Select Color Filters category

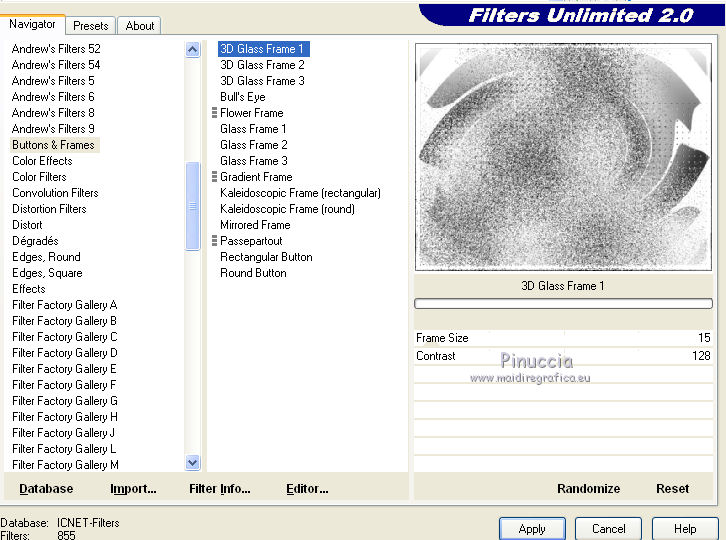39,176
